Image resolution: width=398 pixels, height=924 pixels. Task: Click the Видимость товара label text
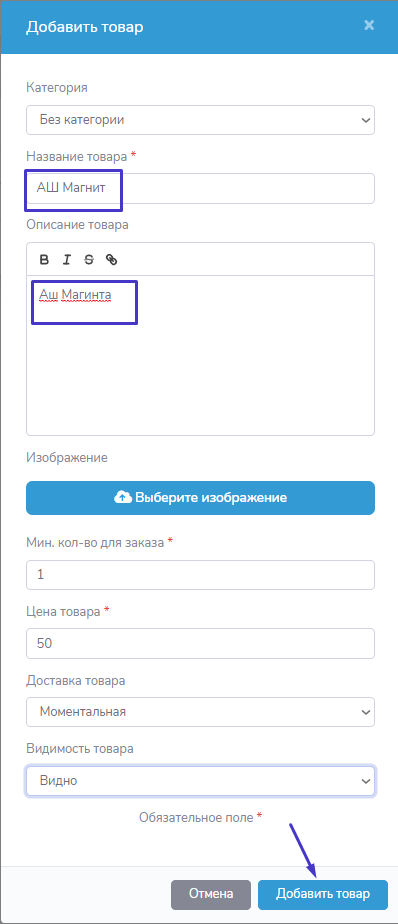80,749
